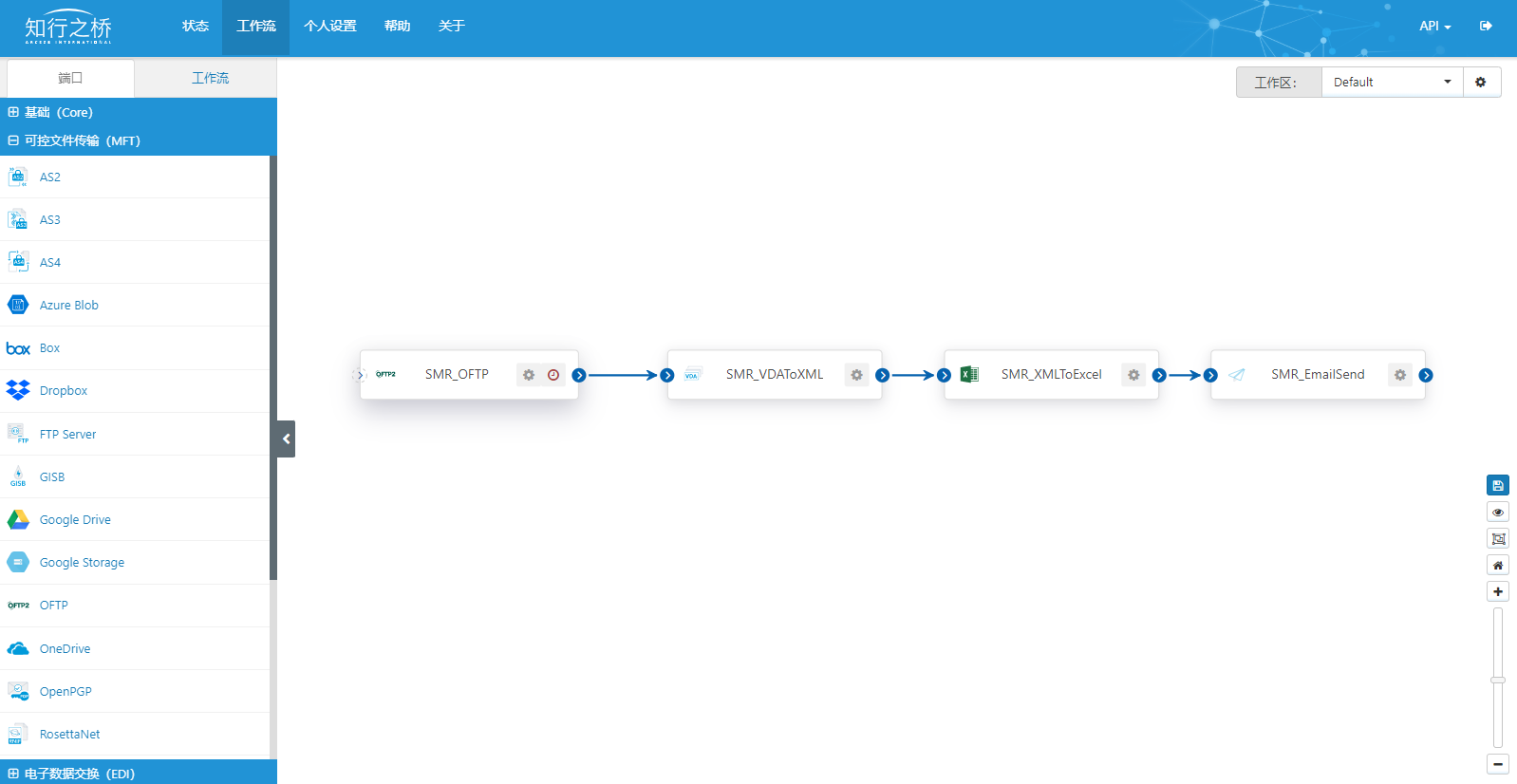Click the sidebar vertical scrollbar
This screenshot has width=1517, height=784.
pos(273,367)
